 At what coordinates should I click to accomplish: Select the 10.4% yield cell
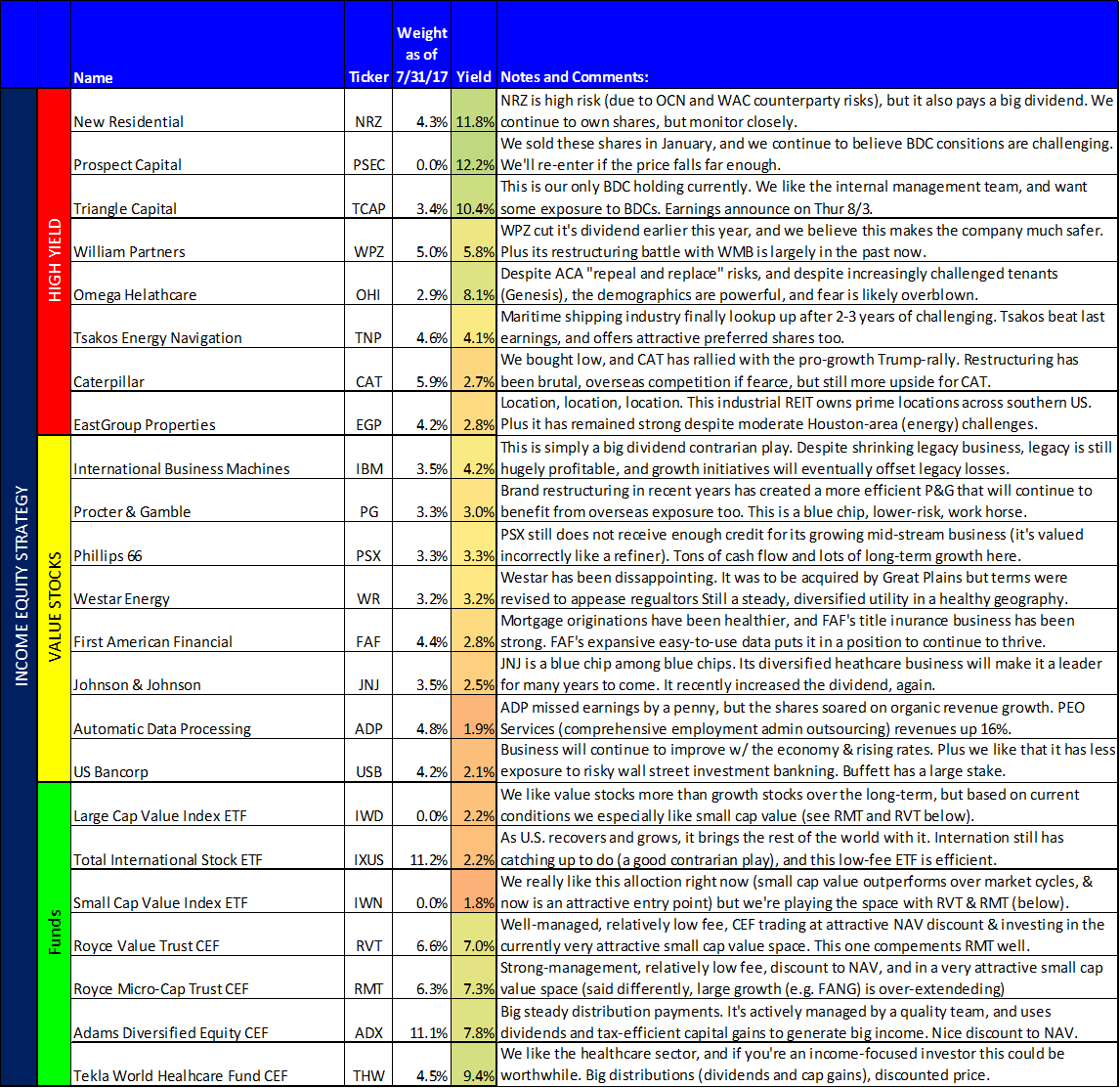pyautogui.click(x=474, y=197)
